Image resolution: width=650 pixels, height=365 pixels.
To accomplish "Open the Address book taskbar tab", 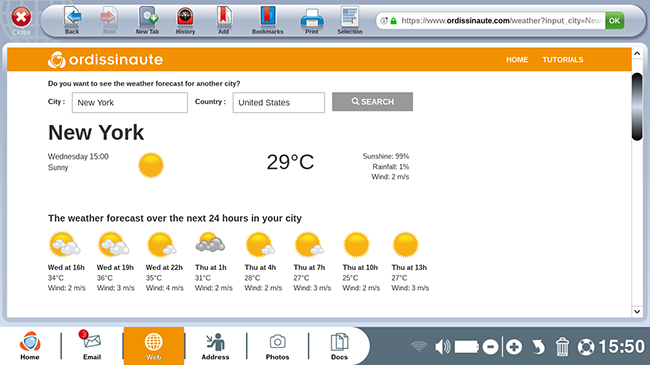I will pyautogui.click(x=215, y=346).
